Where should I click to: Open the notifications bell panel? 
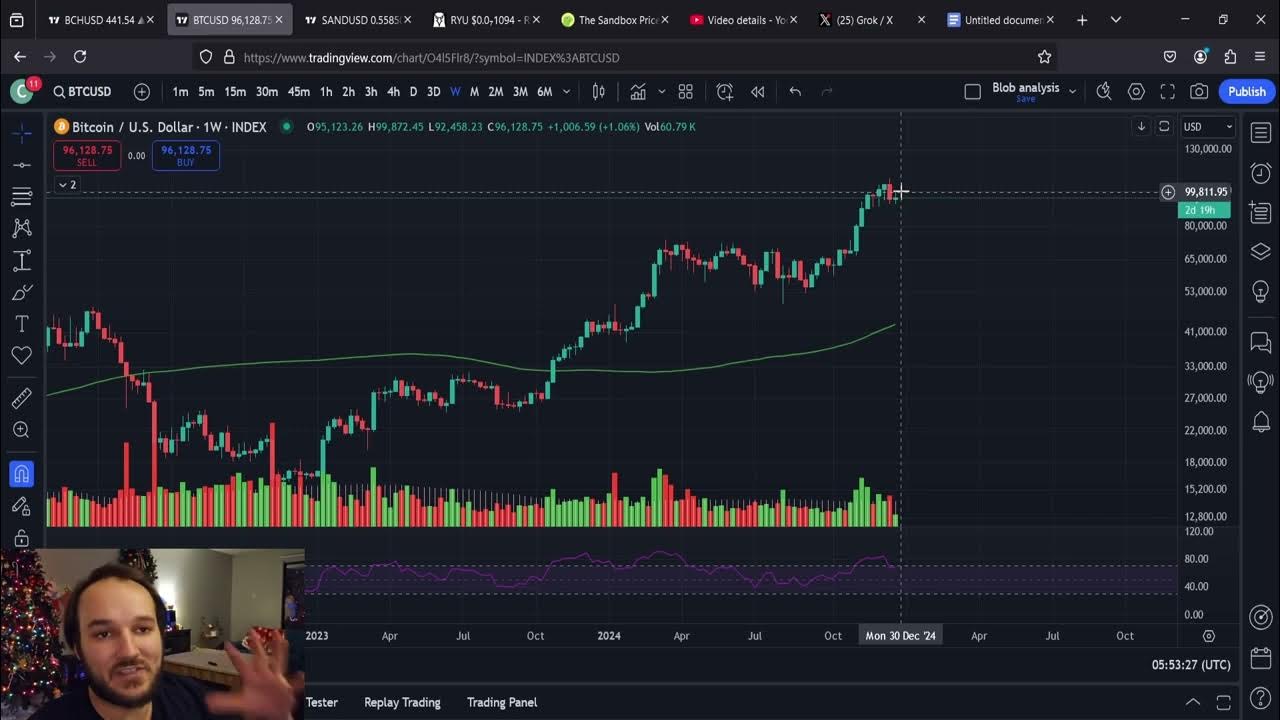[x=1261, y=422]
